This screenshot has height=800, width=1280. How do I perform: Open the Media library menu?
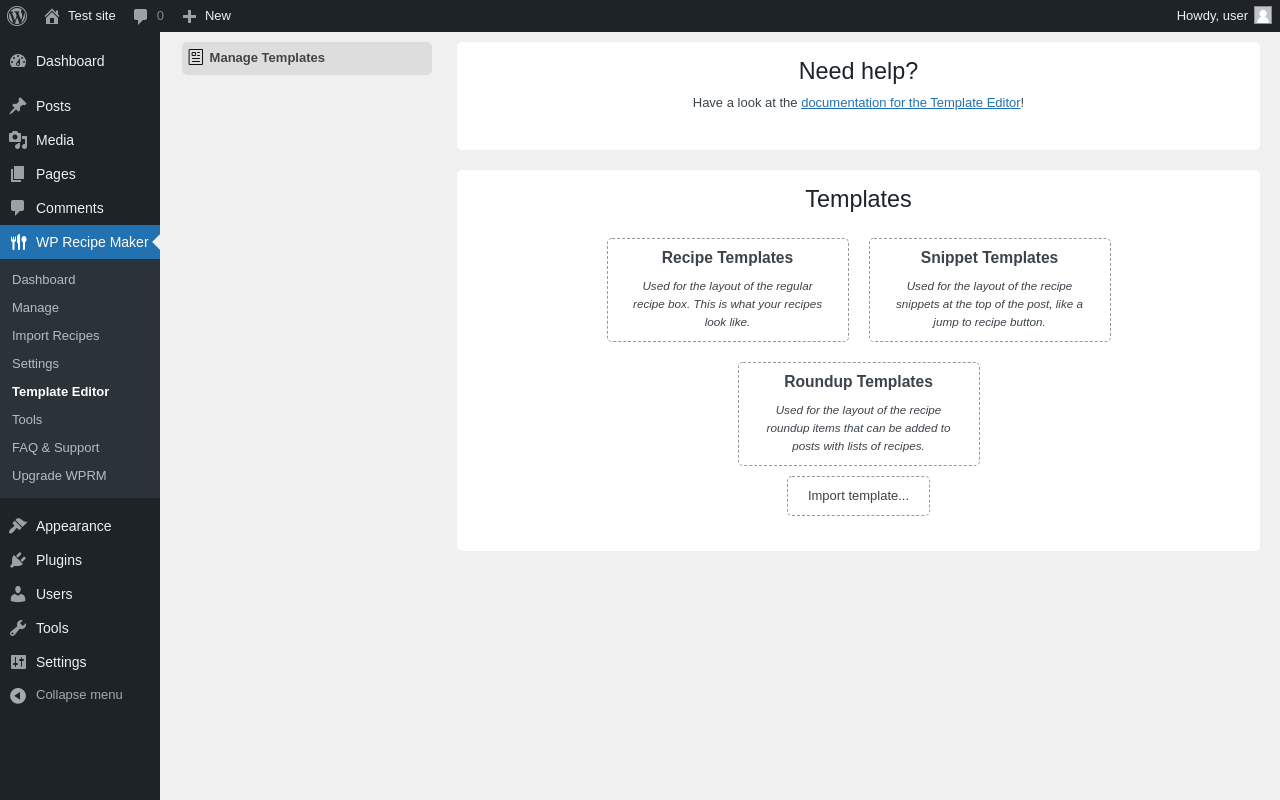80,140
